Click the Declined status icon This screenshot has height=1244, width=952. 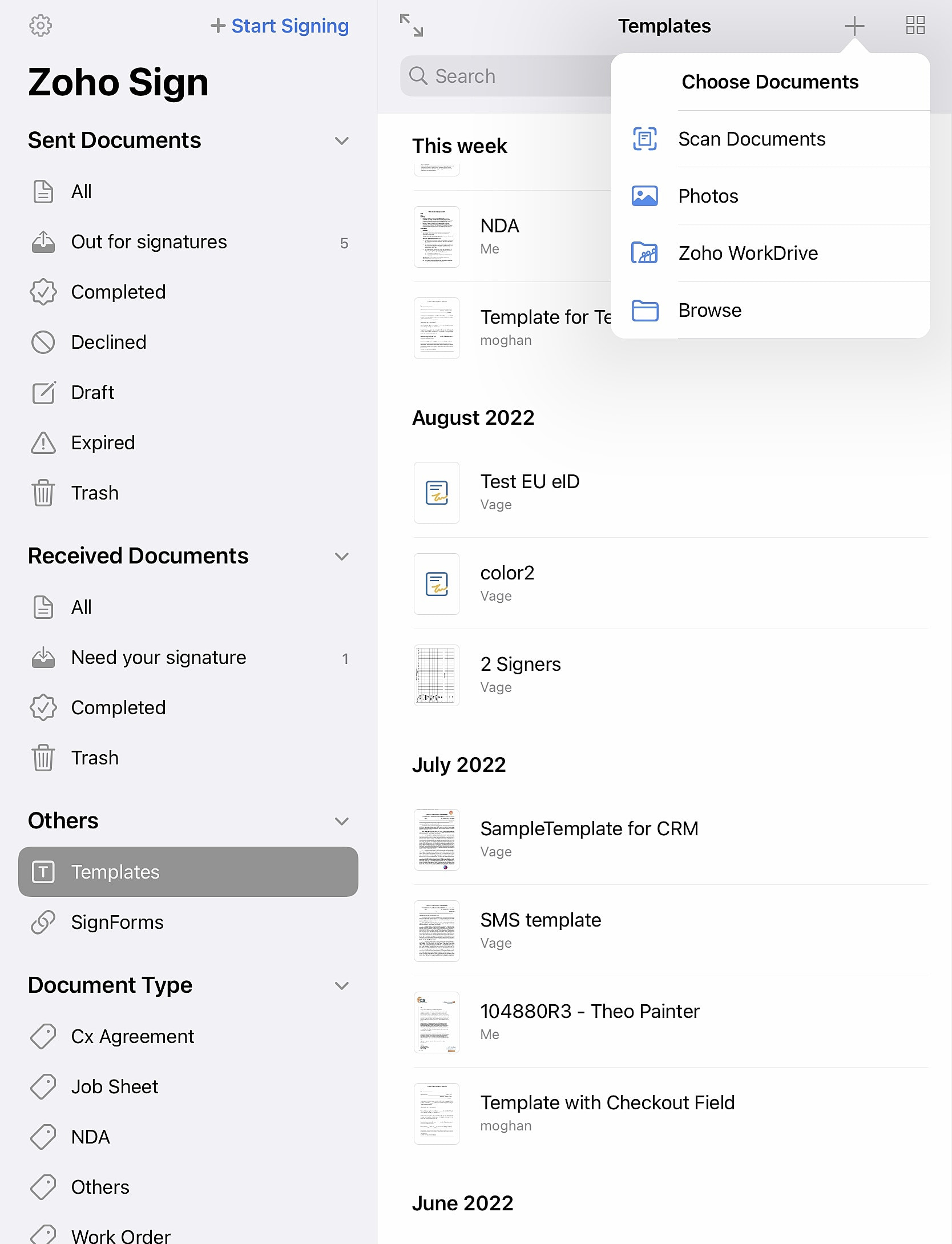(x=43, y=342)
